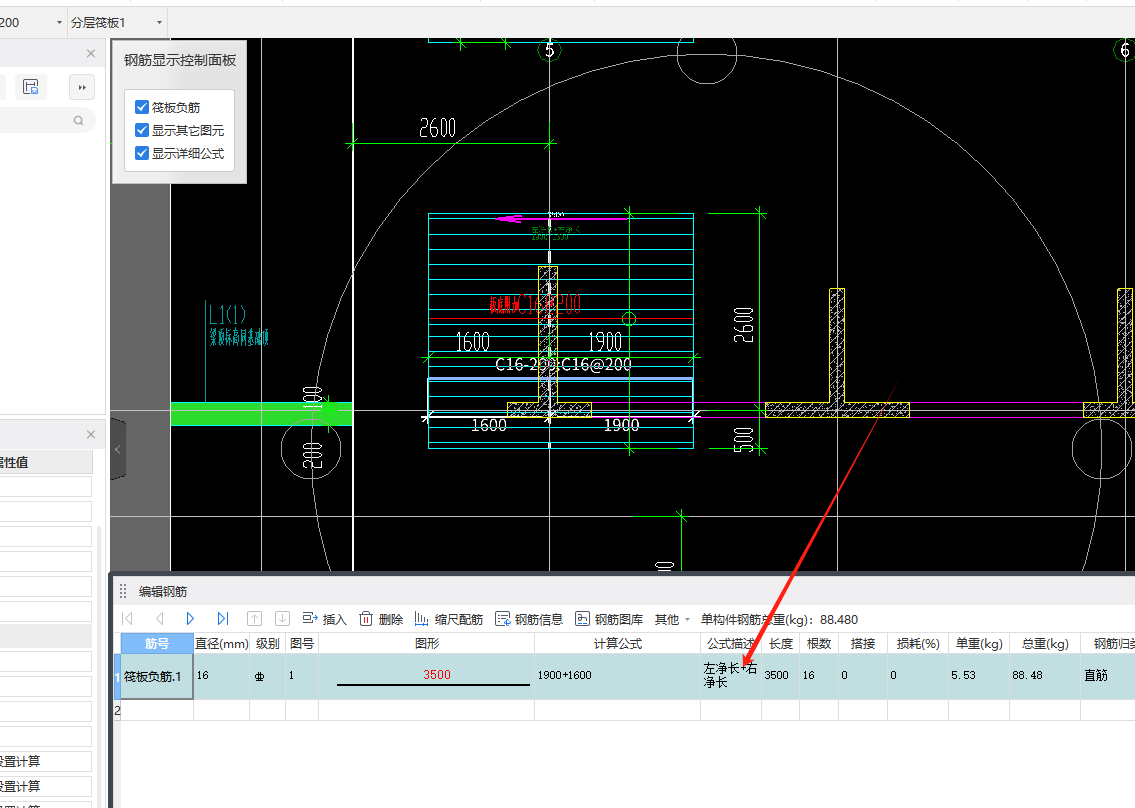Click the total weight cell 88.48

point(1045,676)
